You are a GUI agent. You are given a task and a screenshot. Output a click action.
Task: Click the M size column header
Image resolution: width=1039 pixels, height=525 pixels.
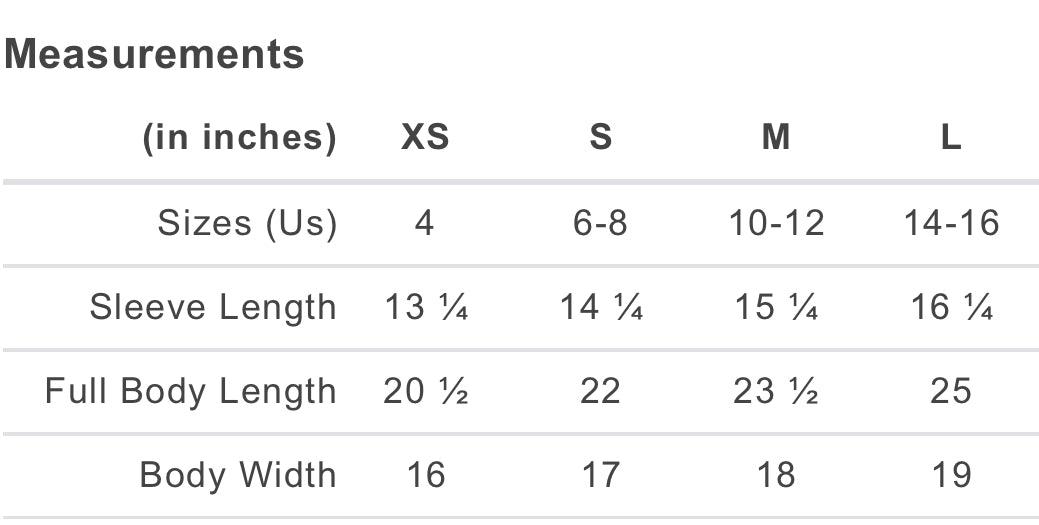[x=776, y=137]
